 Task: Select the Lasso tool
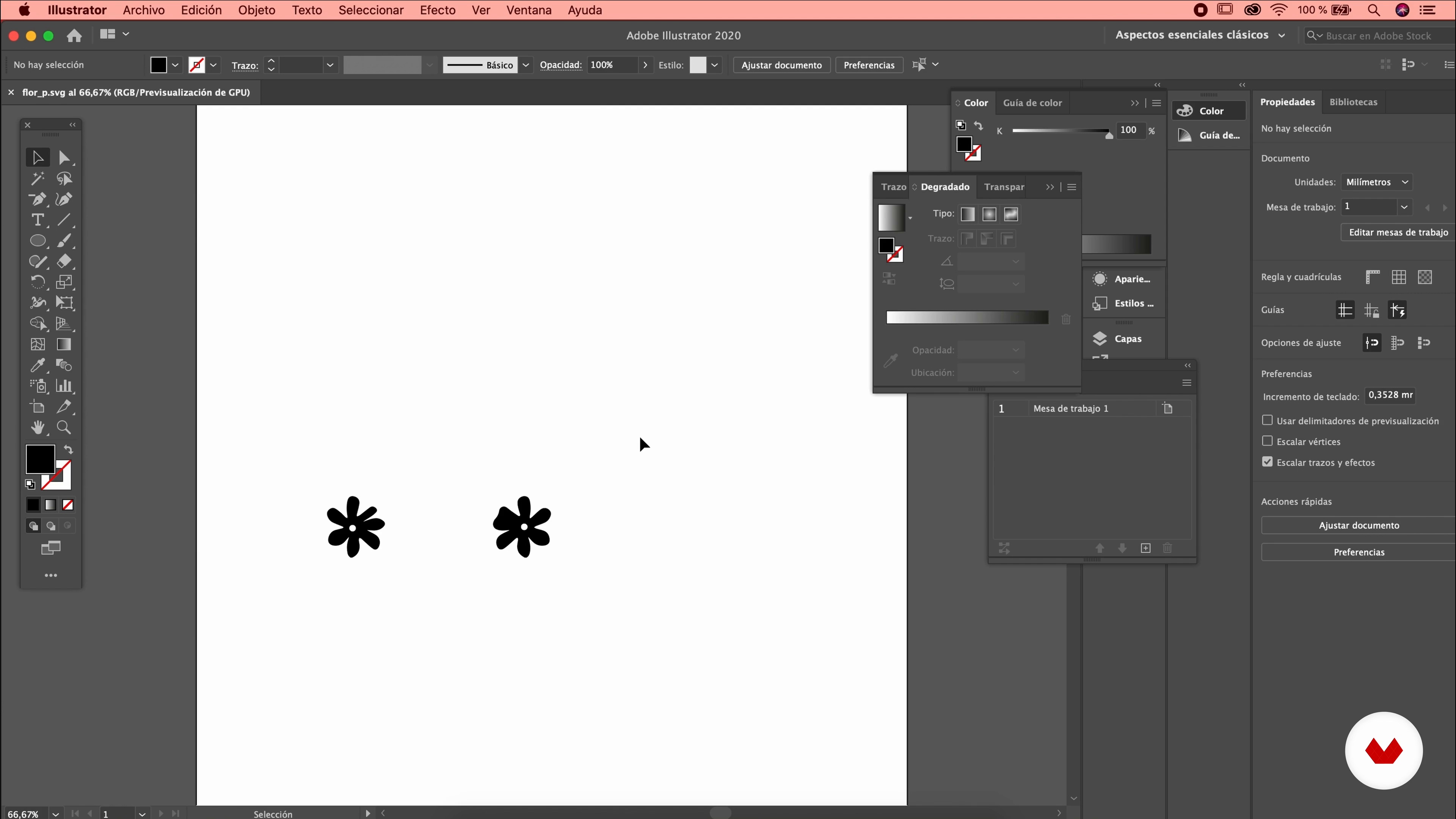point(64,179)
